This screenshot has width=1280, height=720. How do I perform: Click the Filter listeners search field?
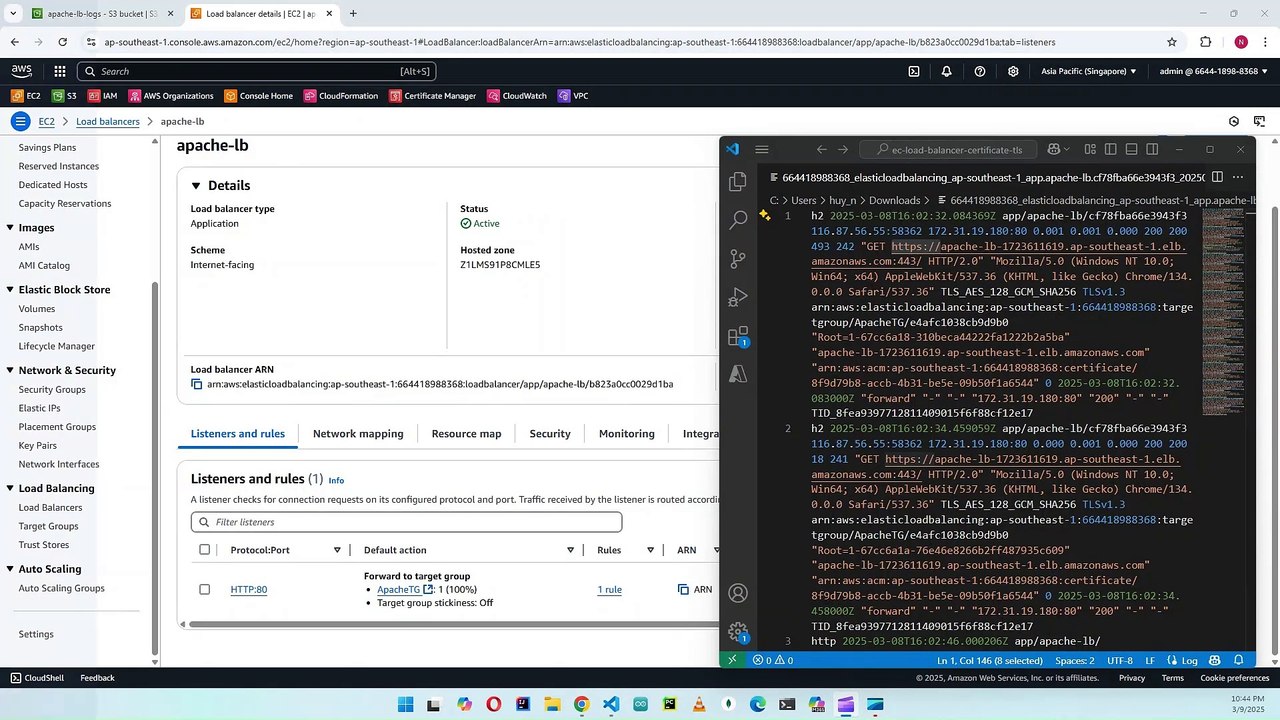(x=406, y=522)
